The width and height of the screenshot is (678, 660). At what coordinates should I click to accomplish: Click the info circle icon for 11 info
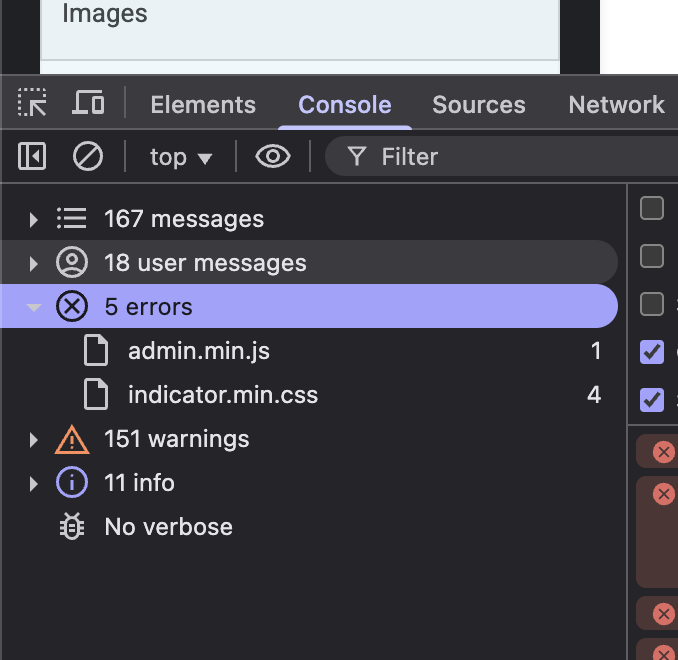[72, 482]
